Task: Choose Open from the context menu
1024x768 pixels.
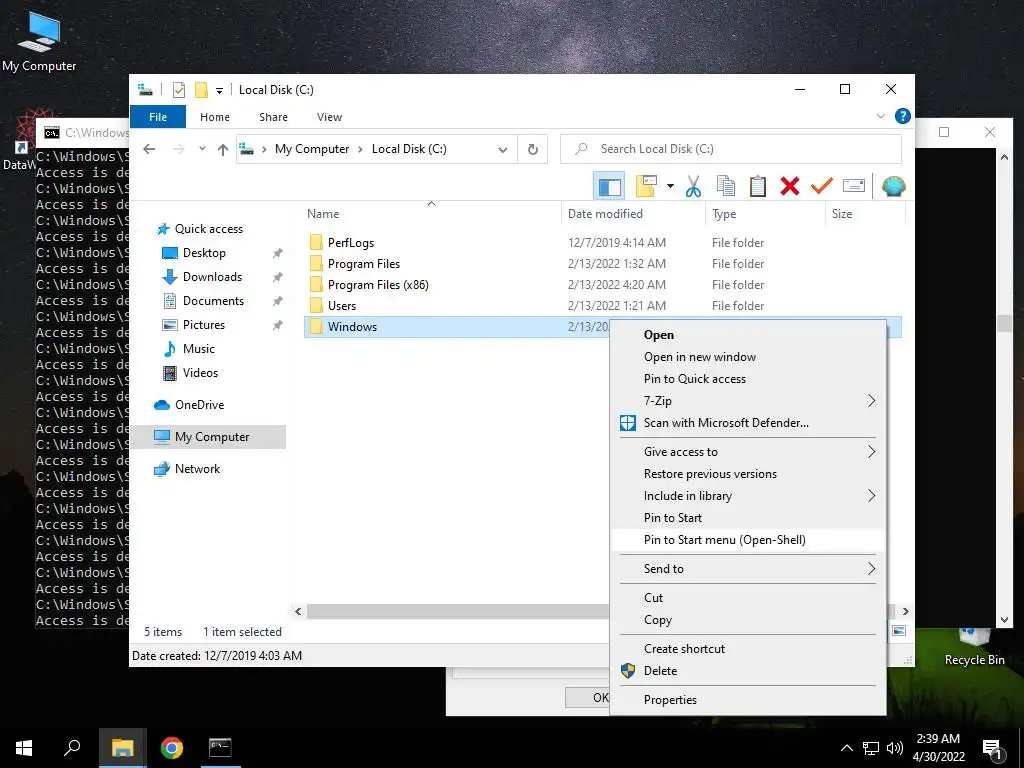Action: pos(748,335)
